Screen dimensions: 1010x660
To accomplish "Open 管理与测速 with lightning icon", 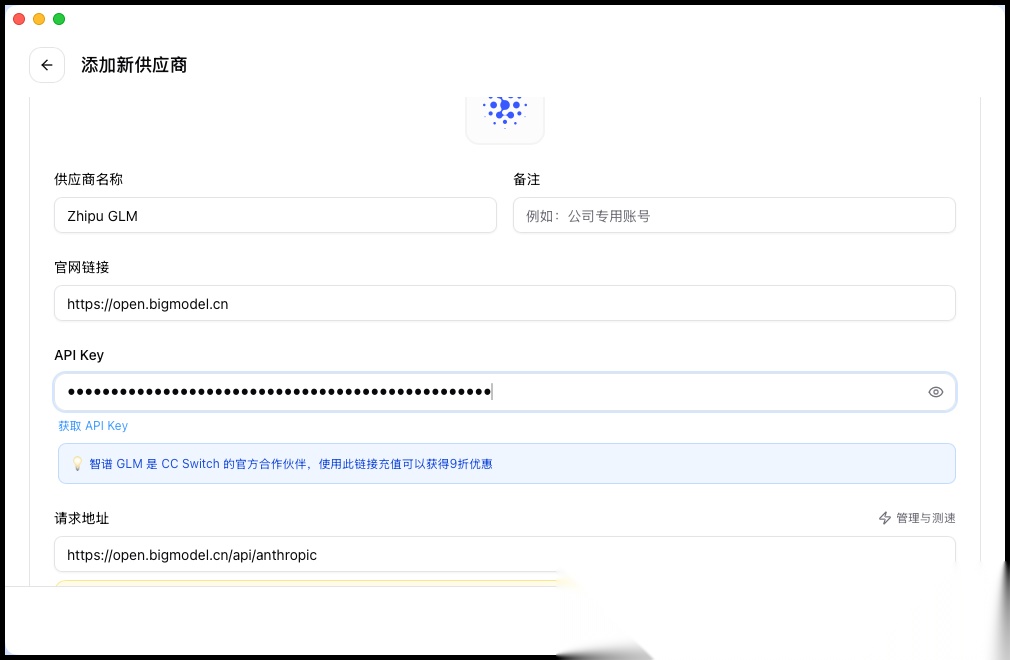I will pyautogui.click(x=916, y=518).
